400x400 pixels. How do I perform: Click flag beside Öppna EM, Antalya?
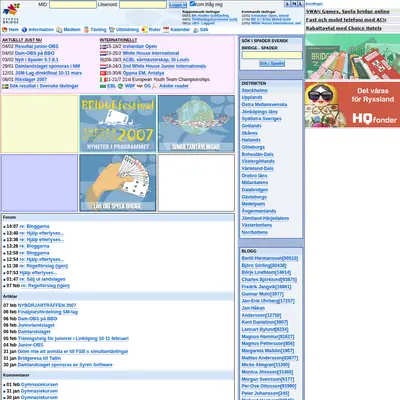point(103,73)
